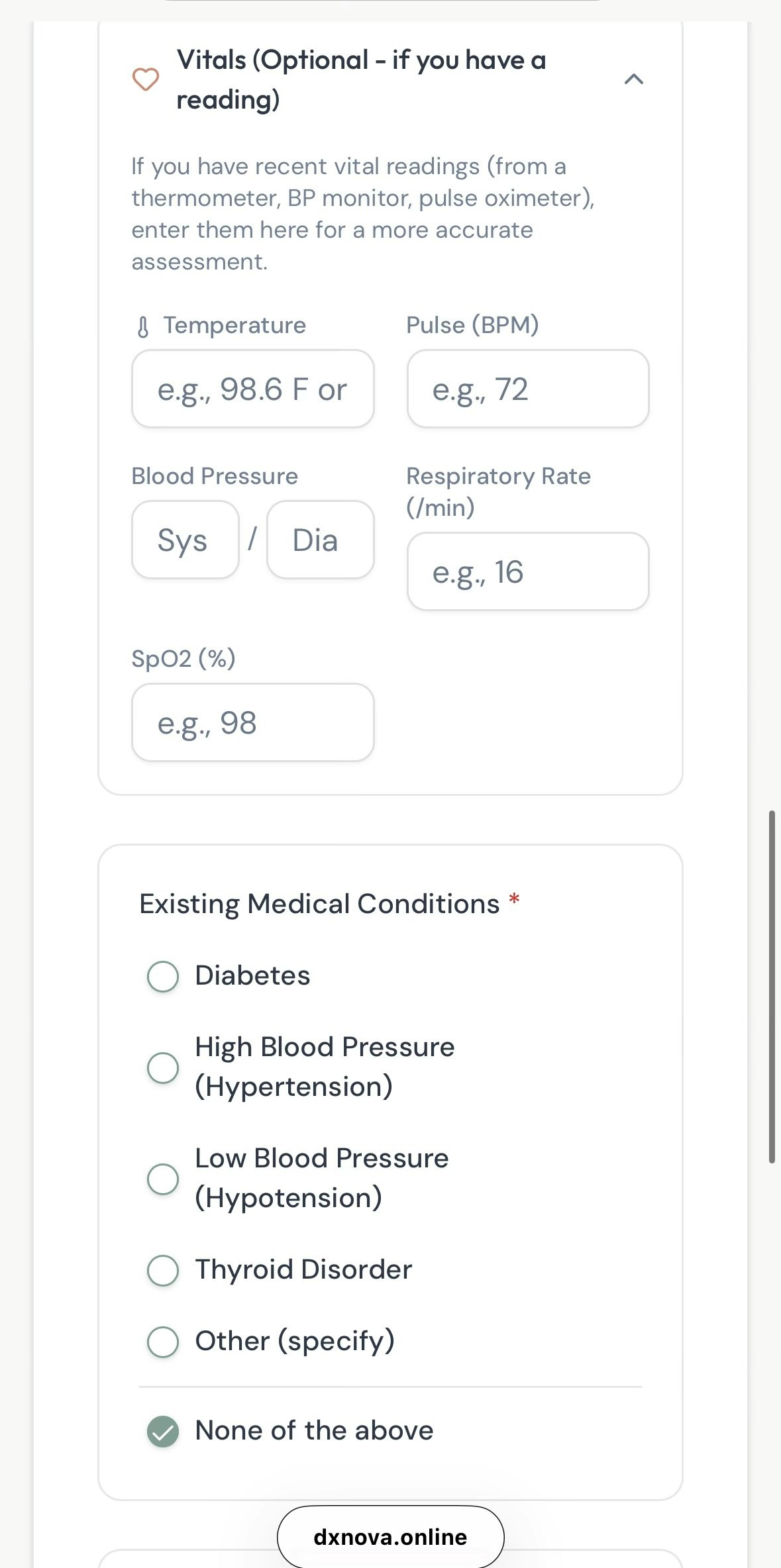Viewport: 781px width, 1568px height.
Task: Check Low Blood Pressure (Hypotension)
Action: click(x=163, y=1179)
